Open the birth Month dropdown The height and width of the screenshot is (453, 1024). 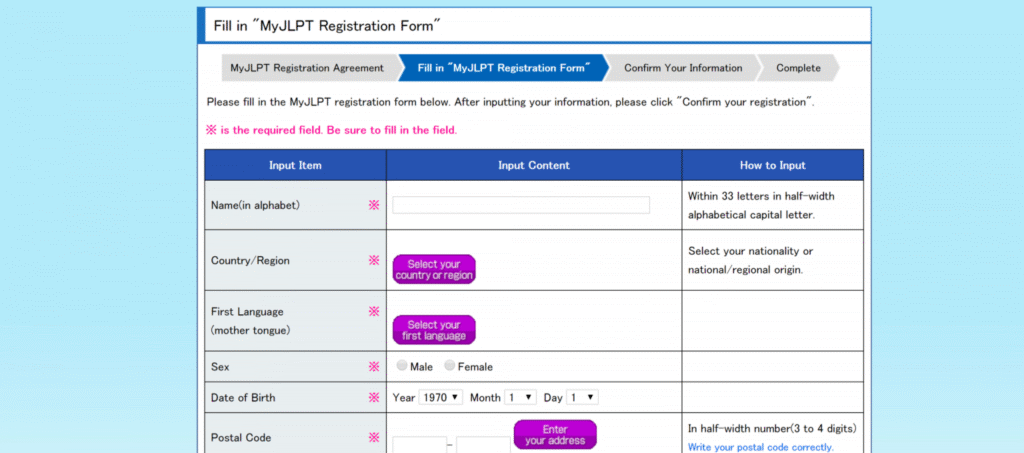[x=520, y=398]
